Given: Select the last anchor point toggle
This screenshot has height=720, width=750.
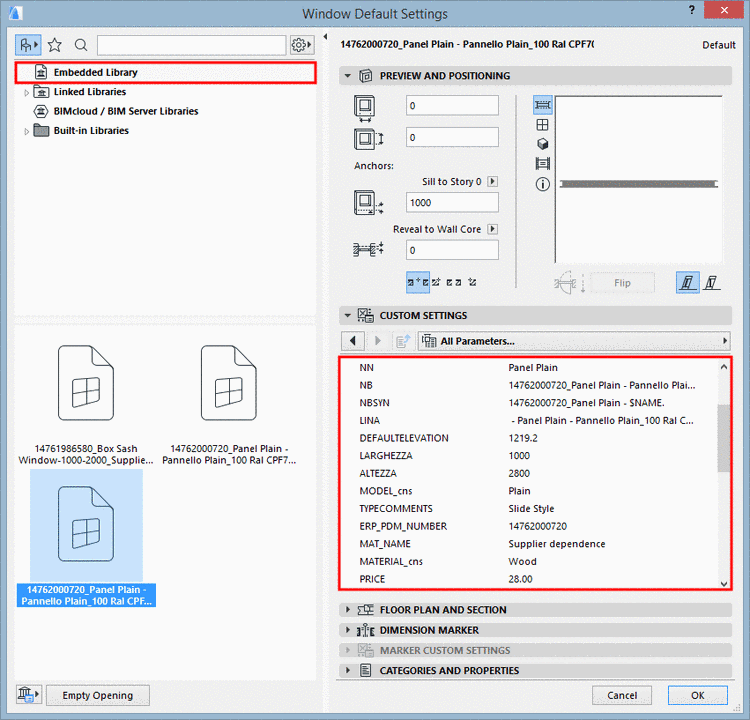Looking at the screenshot, I should [x=472, y=282].
